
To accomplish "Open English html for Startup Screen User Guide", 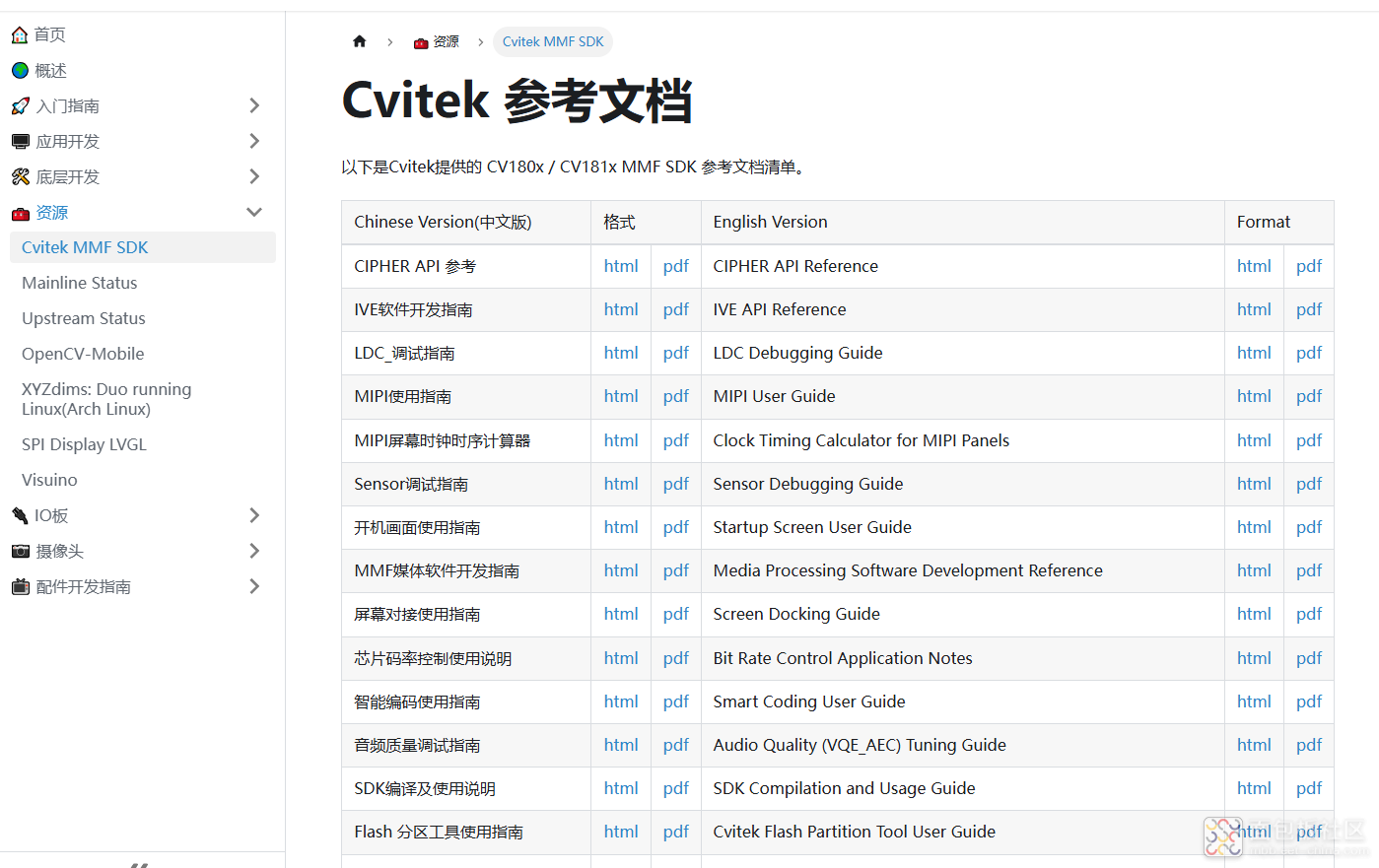I will [1254, 527].
